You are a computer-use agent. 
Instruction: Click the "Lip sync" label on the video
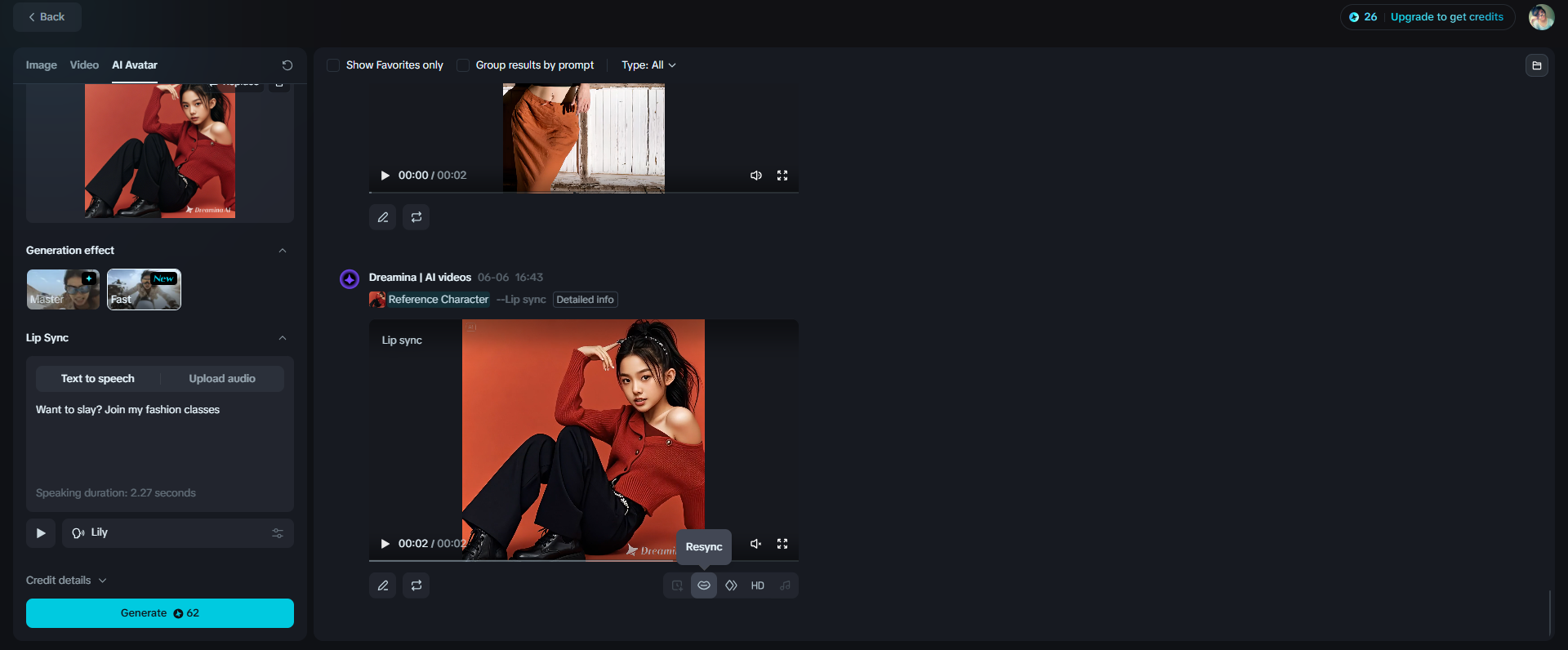(x=402, y=341)
